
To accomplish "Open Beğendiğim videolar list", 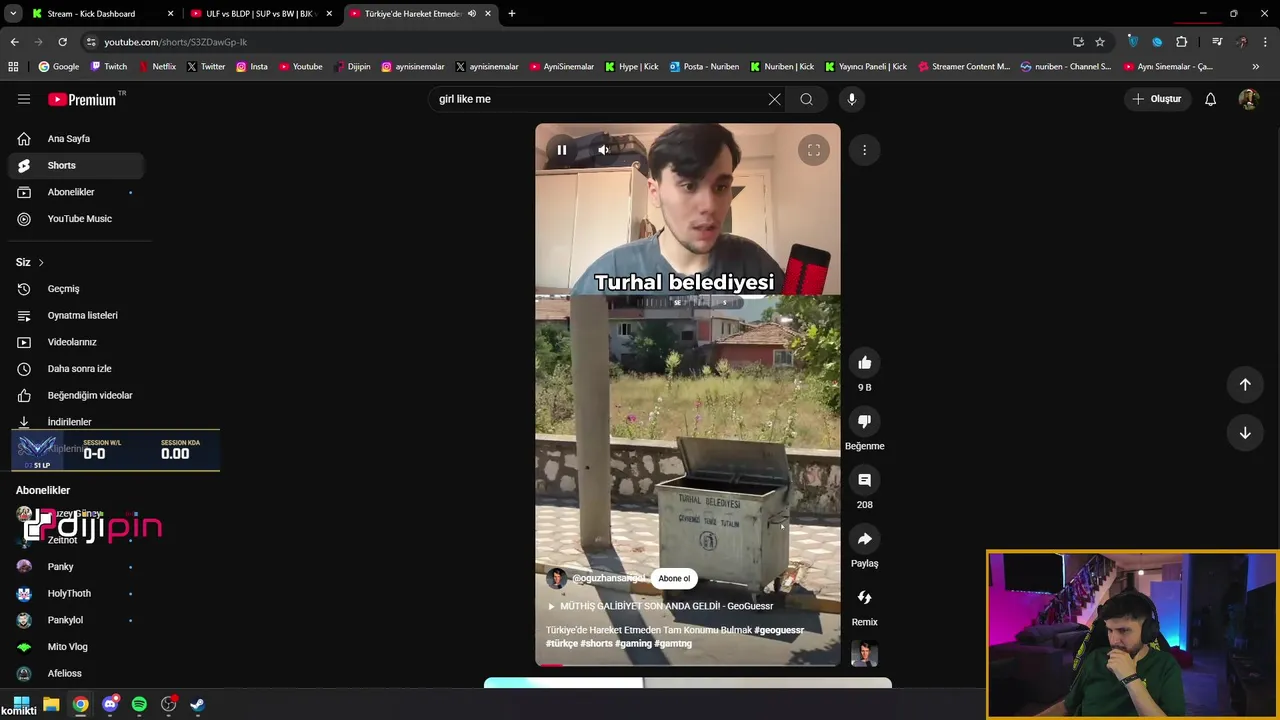I will [x=76, y=395].
